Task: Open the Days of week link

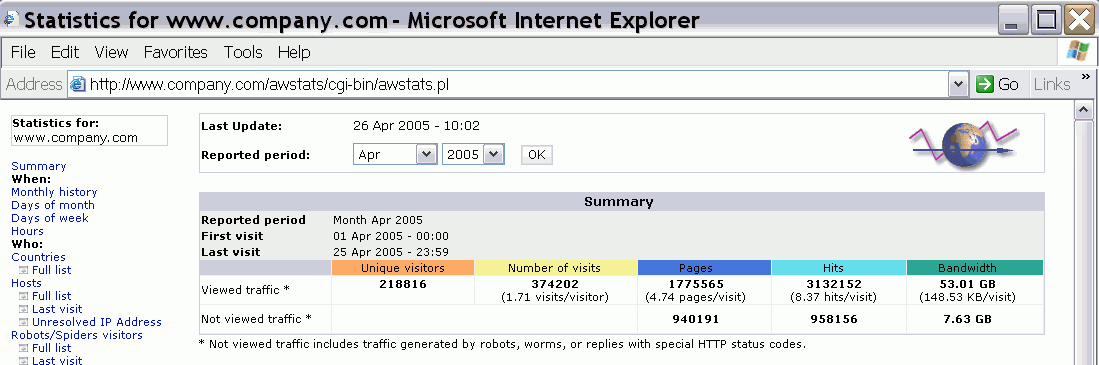Action: [50, 218]
